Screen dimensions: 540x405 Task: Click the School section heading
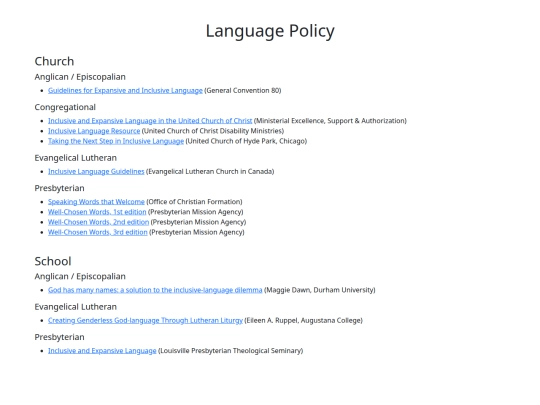(53, 261)
